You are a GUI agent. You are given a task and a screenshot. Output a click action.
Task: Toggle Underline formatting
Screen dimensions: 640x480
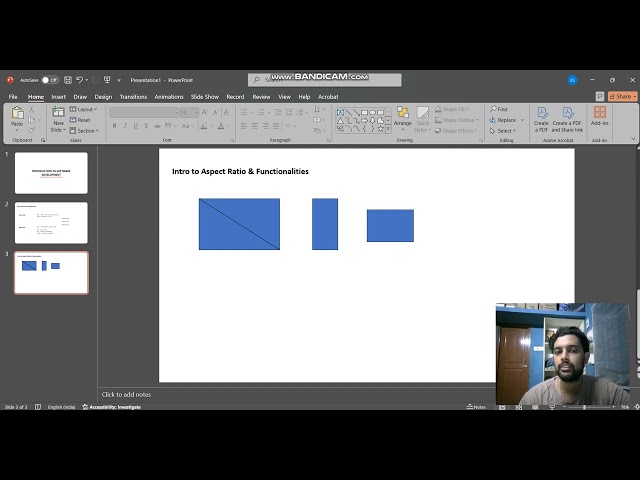[x=136, y=126]
